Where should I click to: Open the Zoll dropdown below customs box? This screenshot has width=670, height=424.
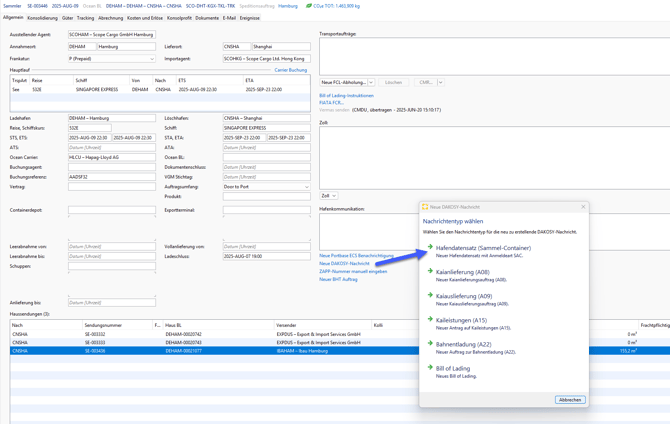click(x=329, y=195)
